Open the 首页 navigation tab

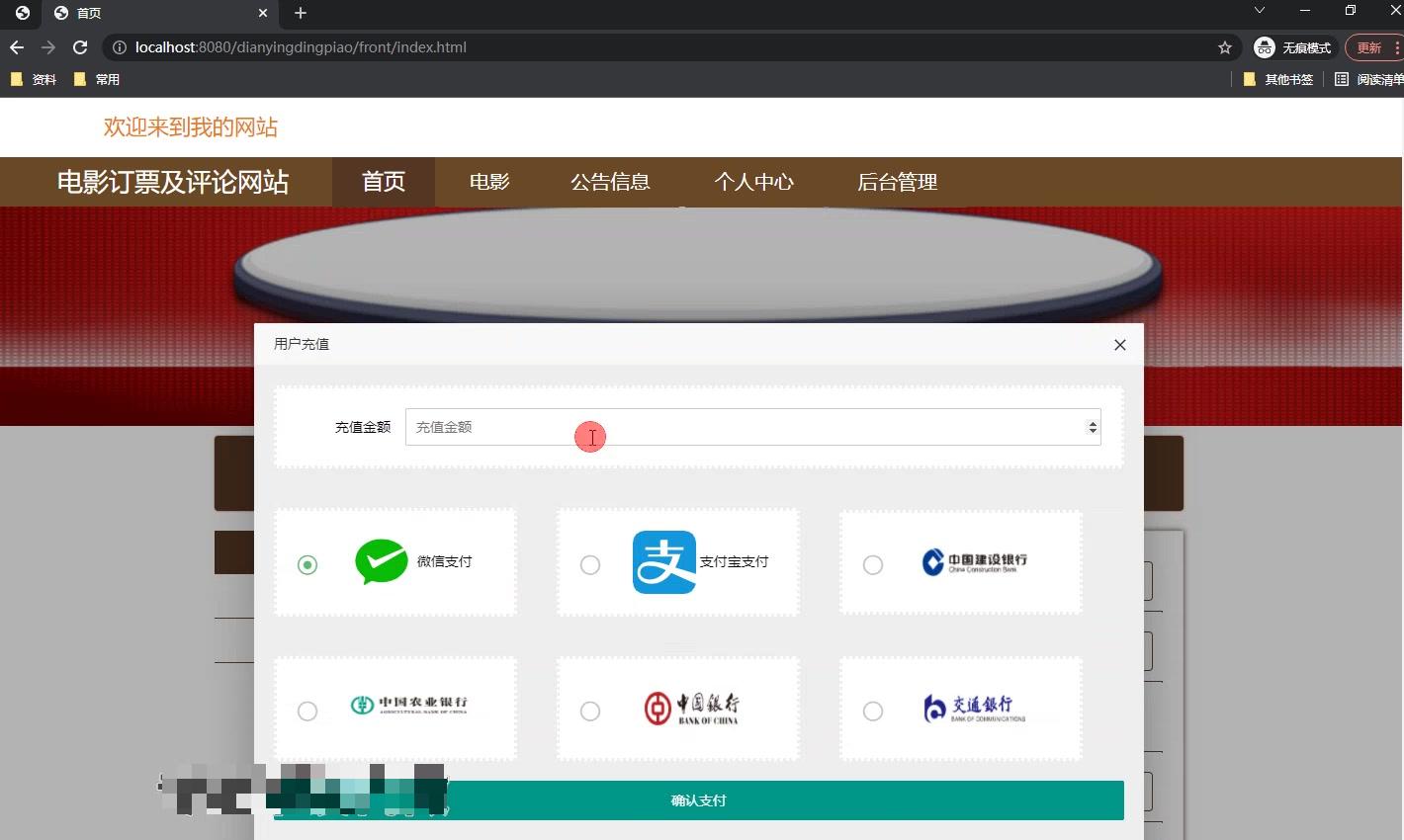coord(384,182)
